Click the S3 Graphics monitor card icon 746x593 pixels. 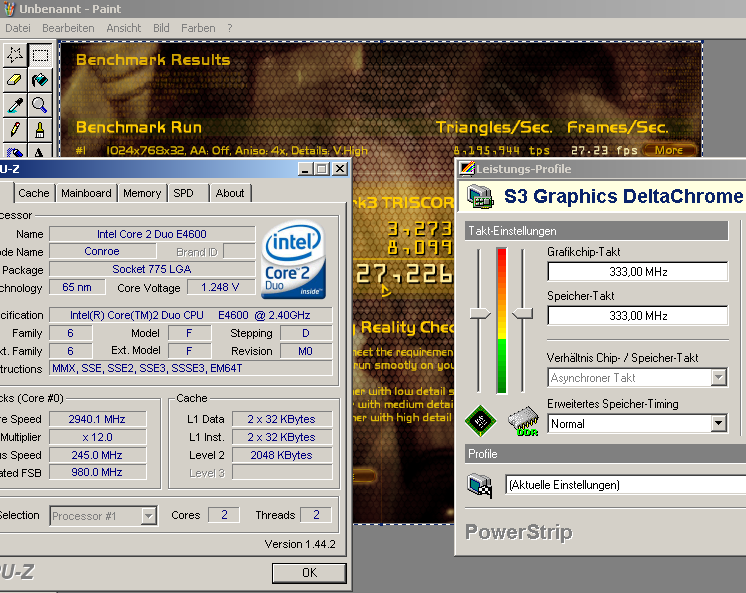[480, 196]
